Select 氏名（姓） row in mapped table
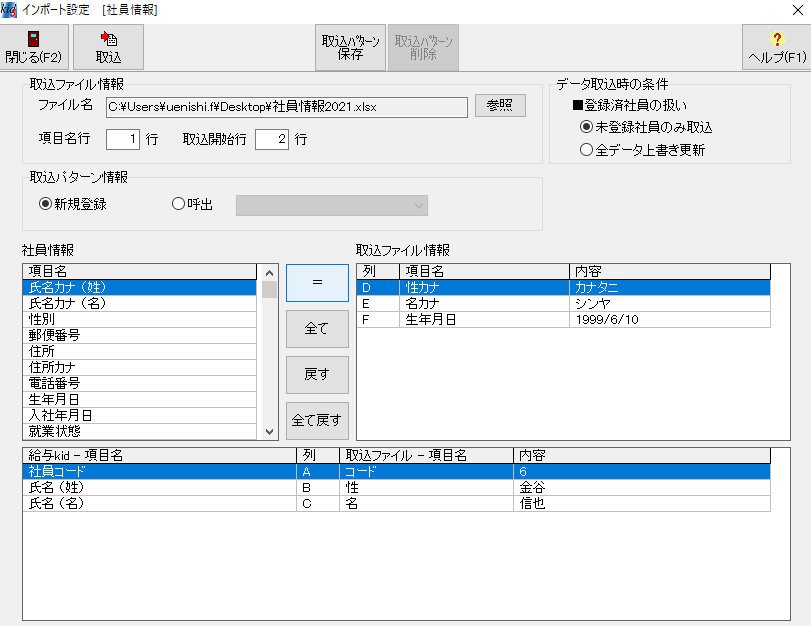811x626 pixels. [x=160, y=487]
